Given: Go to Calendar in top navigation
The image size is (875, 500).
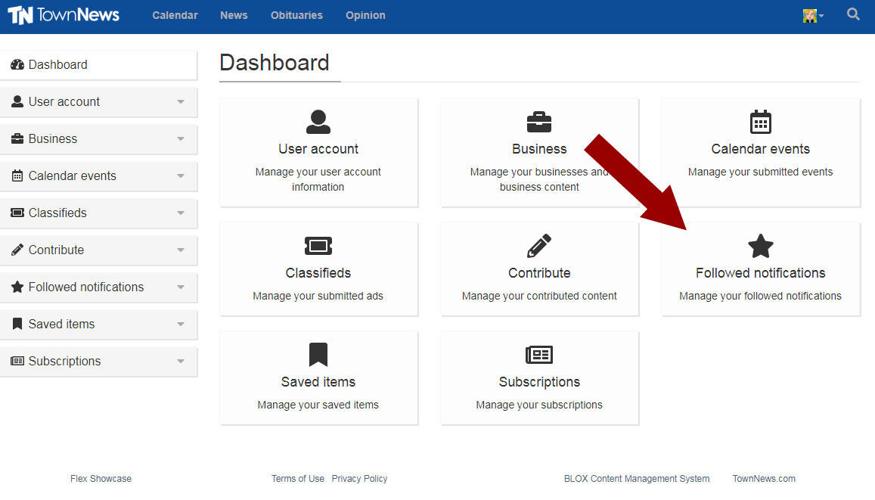Looking at the screenshot, I should pos(175,16).
